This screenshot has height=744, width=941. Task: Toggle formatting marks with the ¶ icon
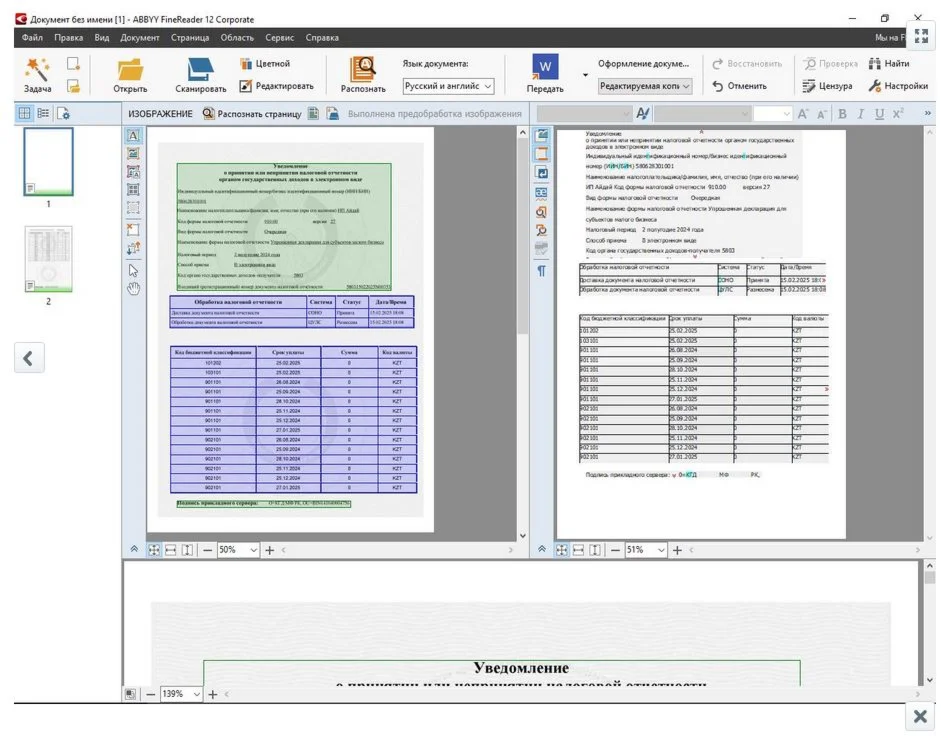[543, 268]
